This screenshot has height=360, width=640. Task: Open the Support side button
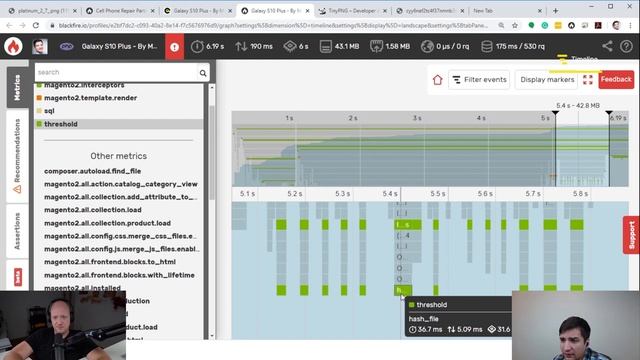pos(631,235)
